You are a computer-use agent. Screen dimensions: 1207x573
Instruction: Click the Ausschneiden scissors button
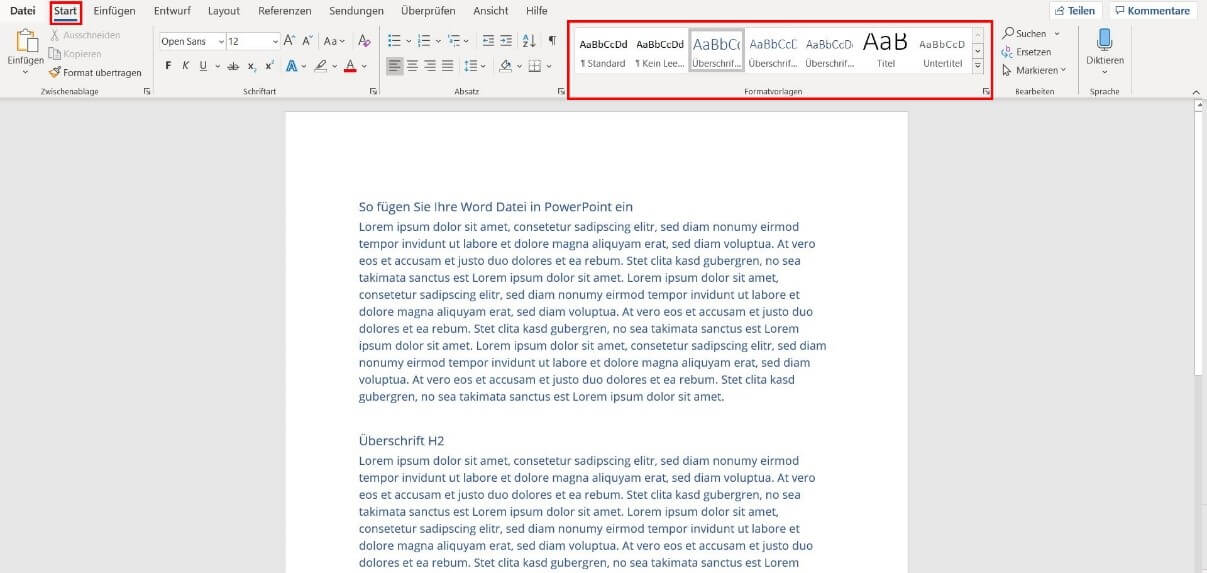85,35
